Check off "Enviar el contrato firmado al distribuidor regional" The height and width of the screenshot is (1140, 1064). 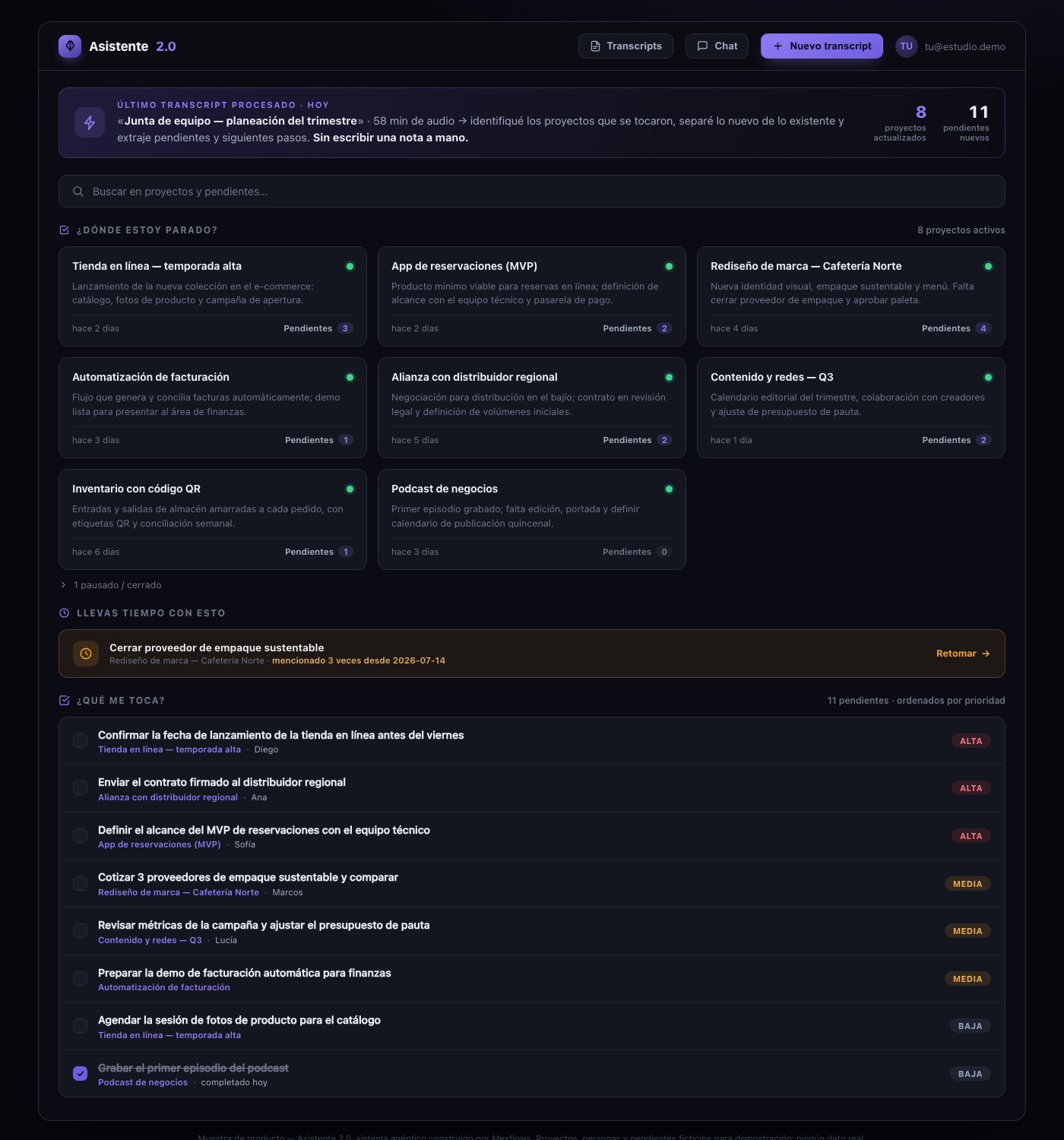tap(80, 788)
